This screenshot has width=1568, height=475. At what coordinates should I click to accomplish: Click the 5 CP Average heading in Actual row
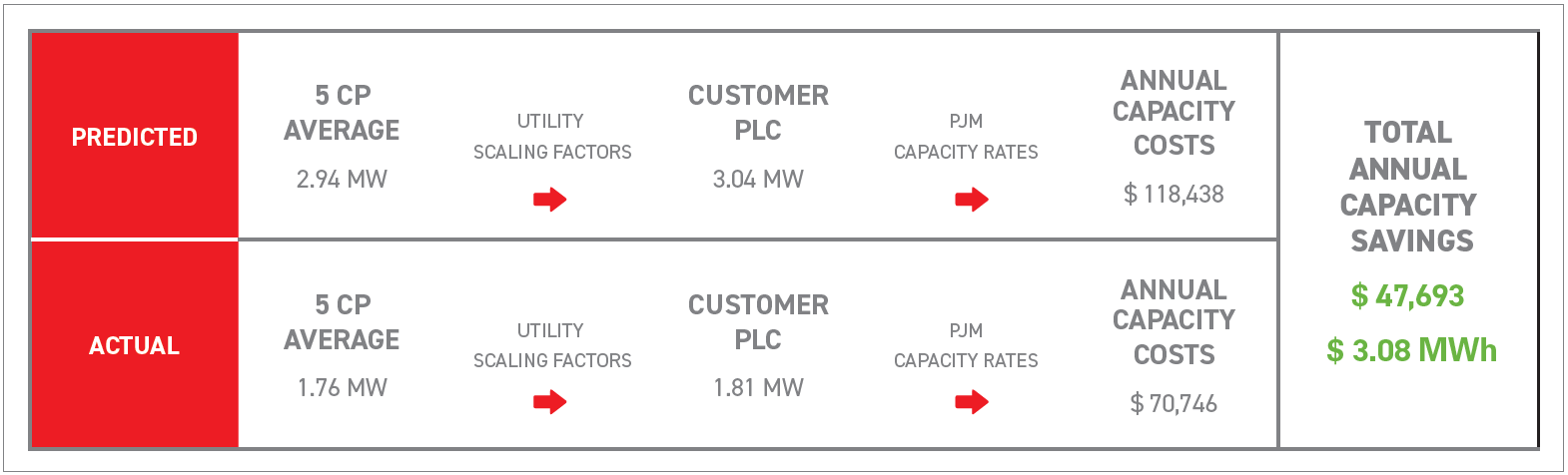coord(342,322)
